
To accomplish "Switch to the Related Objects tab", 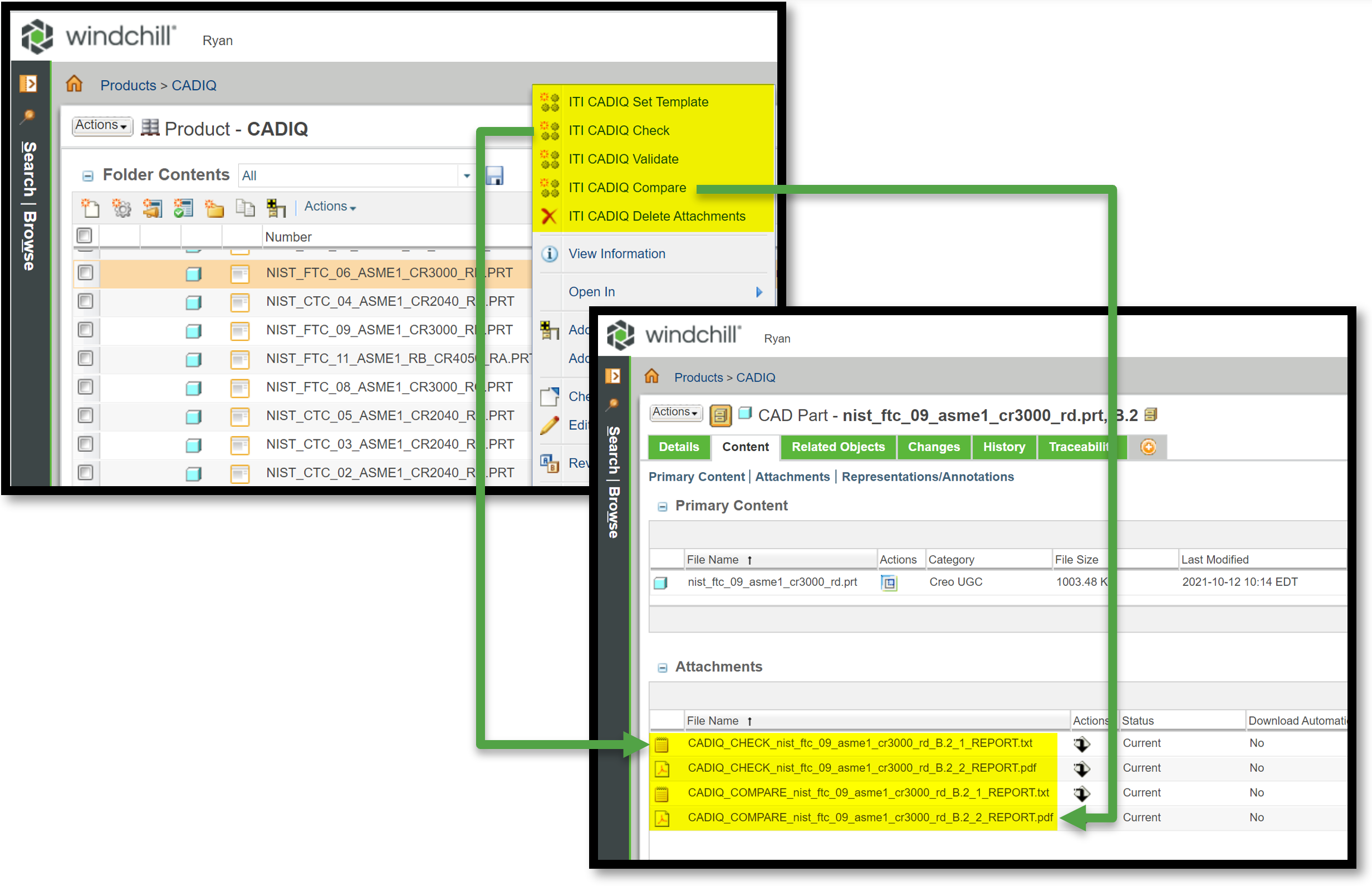I will (x=837, y=447).
